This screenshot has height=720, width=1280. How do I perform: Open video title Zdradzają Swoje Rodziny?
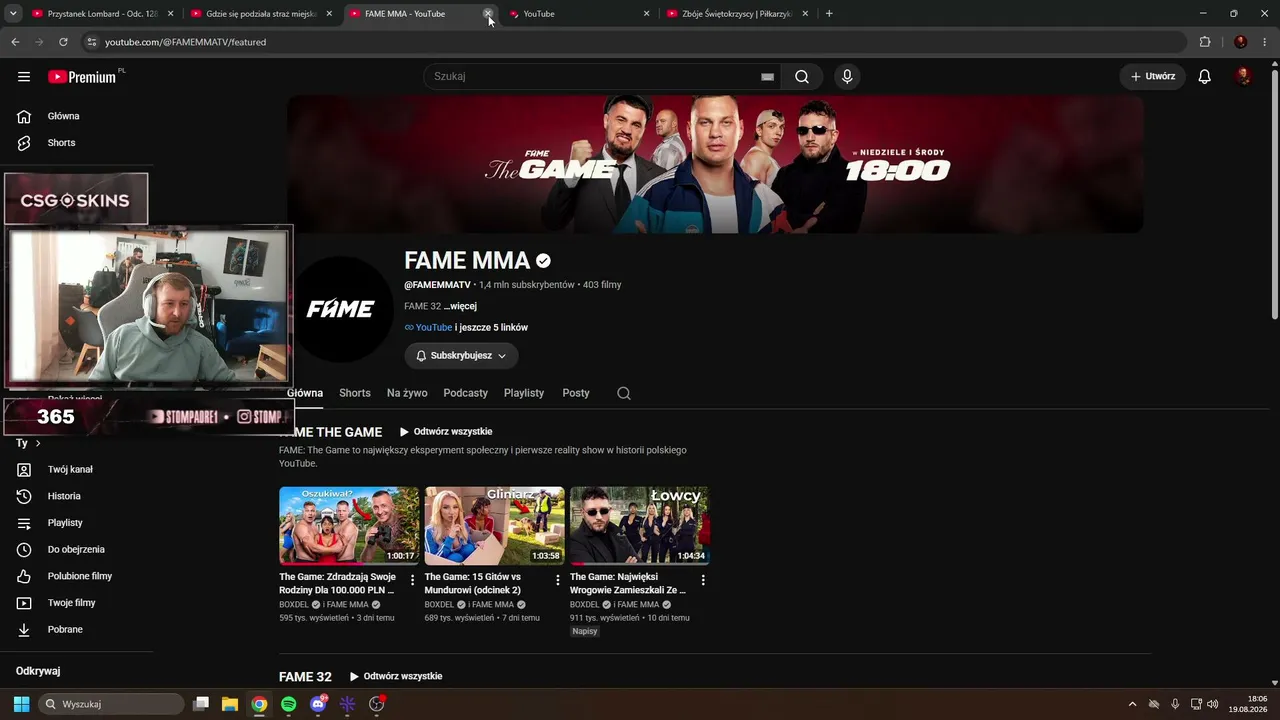pos(338,583)
